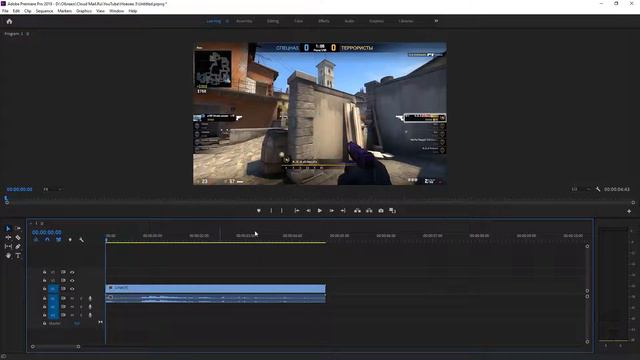
Task: Toggle Snap in the timeline
Action: pos(47,240)
